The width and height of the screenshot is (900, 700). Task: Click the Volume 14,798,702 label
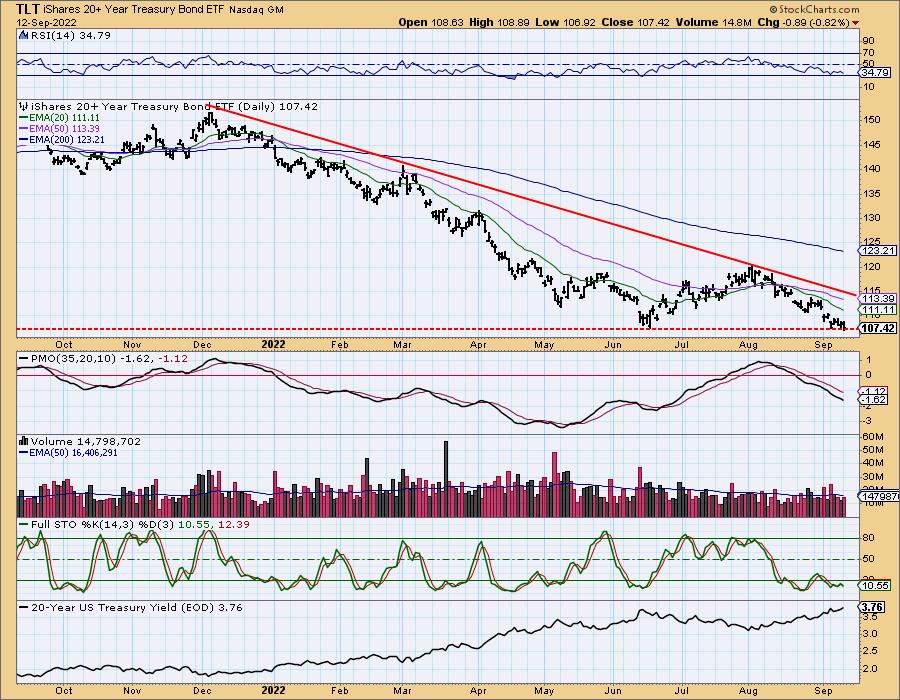(x=86, y=441)
